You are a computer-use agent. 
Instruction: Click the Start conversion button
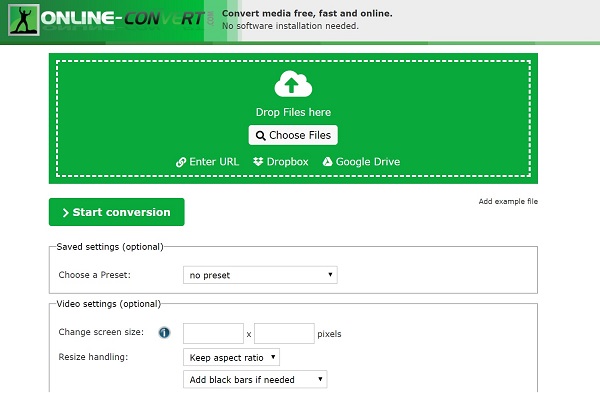point(117,212)
